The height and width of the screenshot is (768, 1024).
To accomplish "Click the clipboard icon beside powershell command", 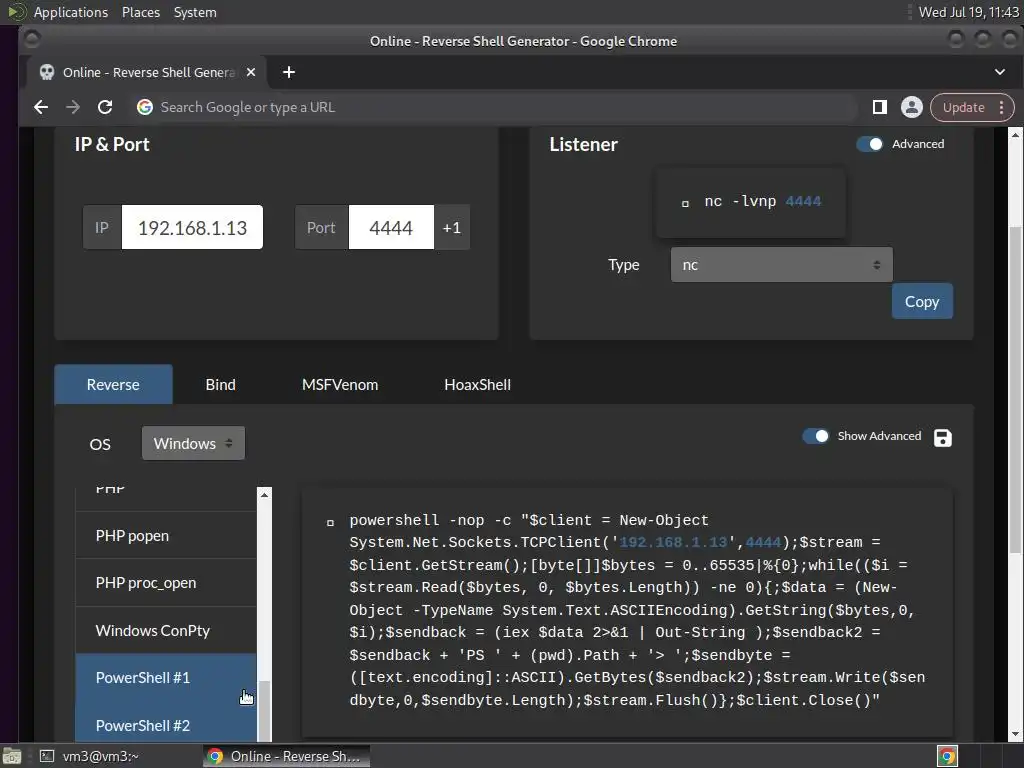I will [x=330, y=522].
